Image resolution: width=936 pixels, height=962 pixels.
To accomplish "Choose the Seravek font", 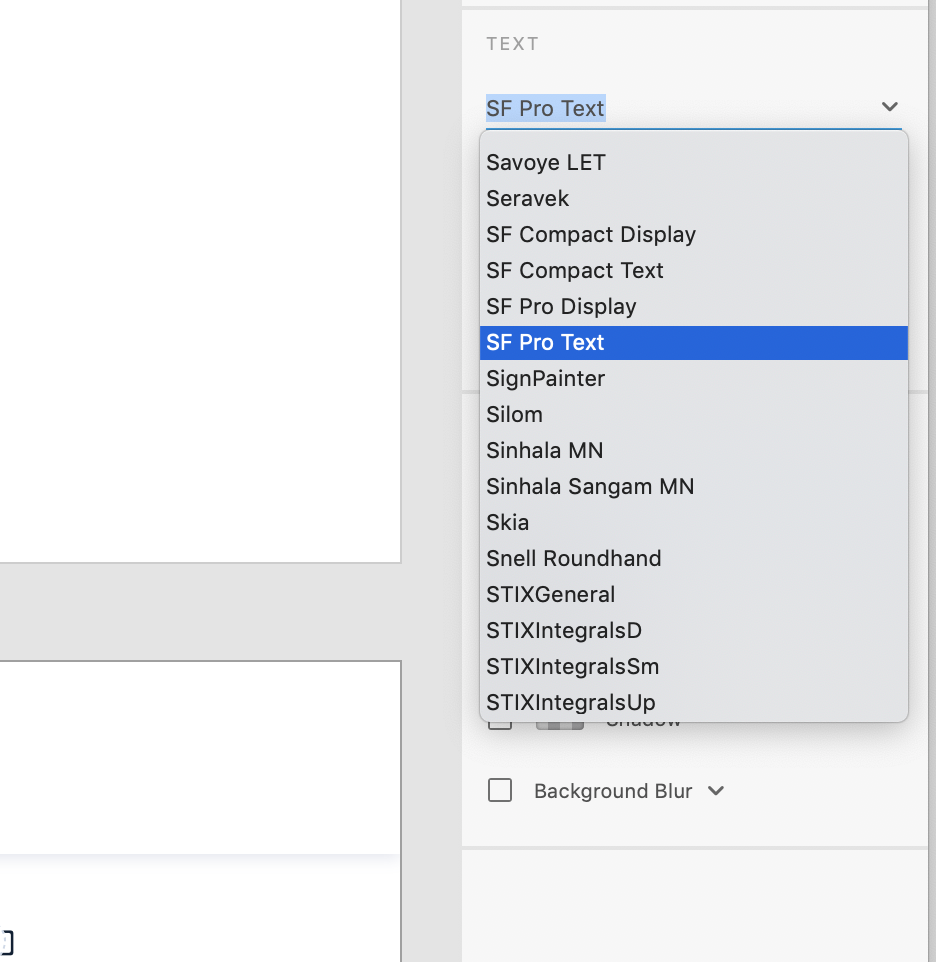I will point(528,198).
